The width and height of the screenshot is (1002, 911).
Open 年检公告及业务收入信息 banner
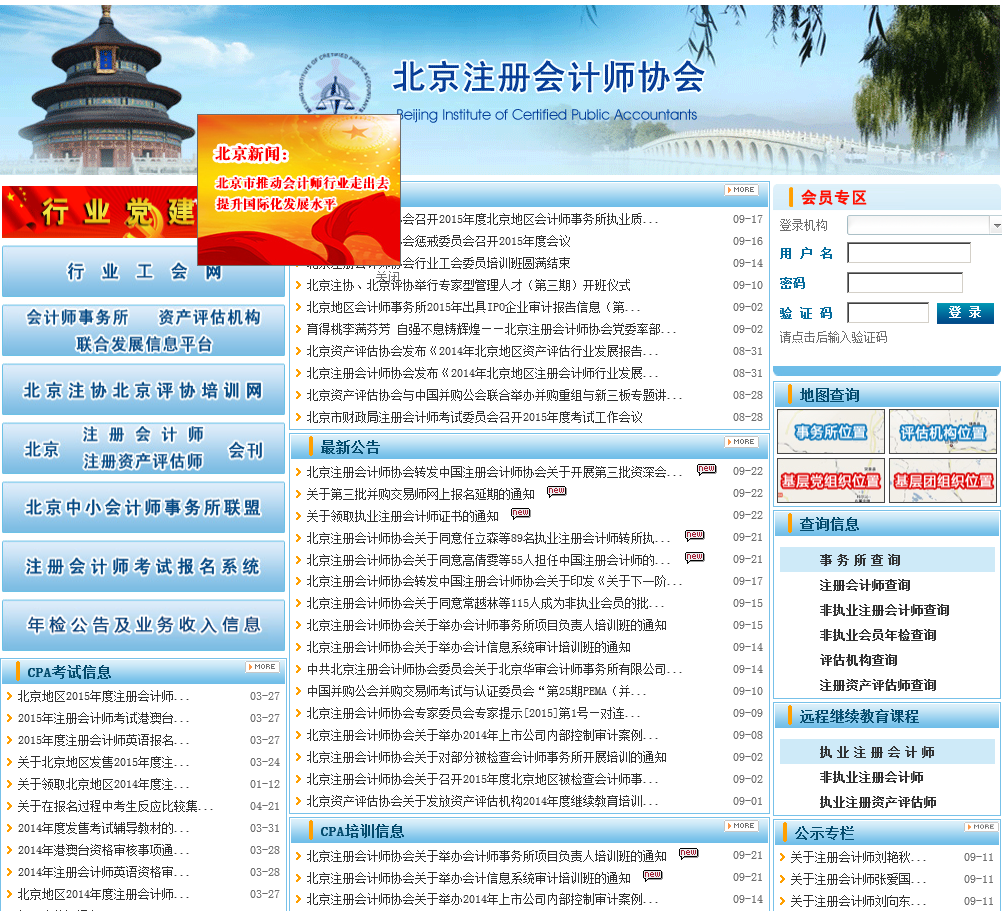point(143,625)
